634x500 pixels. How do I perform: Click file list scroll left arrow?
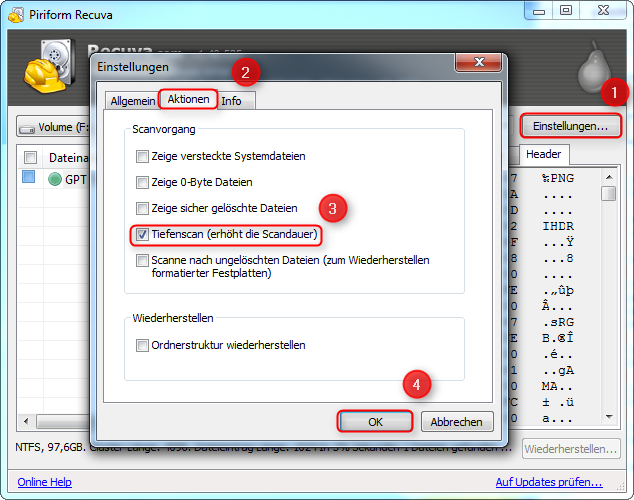pos(26,422)
